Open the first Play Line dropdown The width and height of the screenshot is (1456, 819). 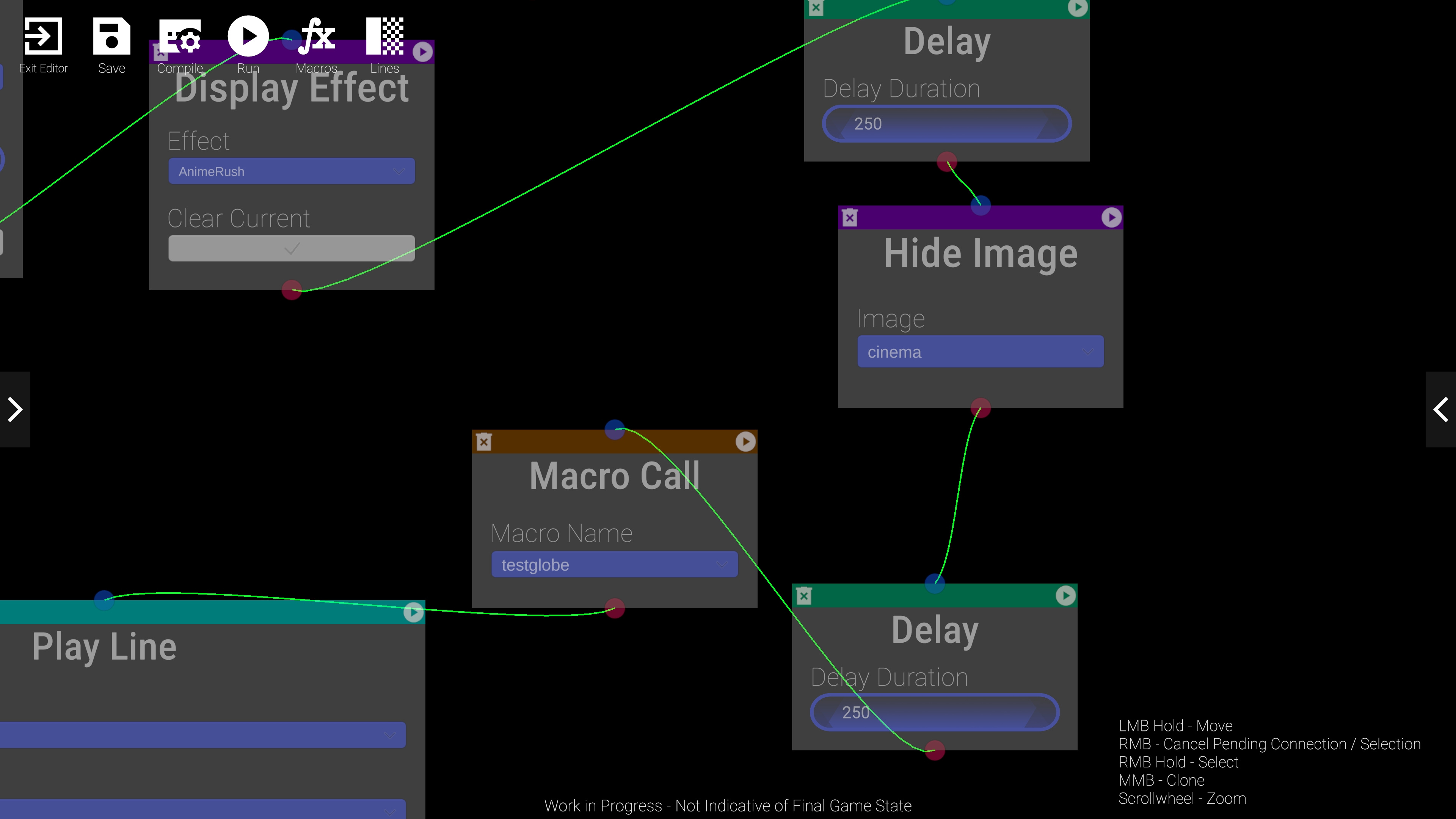click(x=202, y=735)
